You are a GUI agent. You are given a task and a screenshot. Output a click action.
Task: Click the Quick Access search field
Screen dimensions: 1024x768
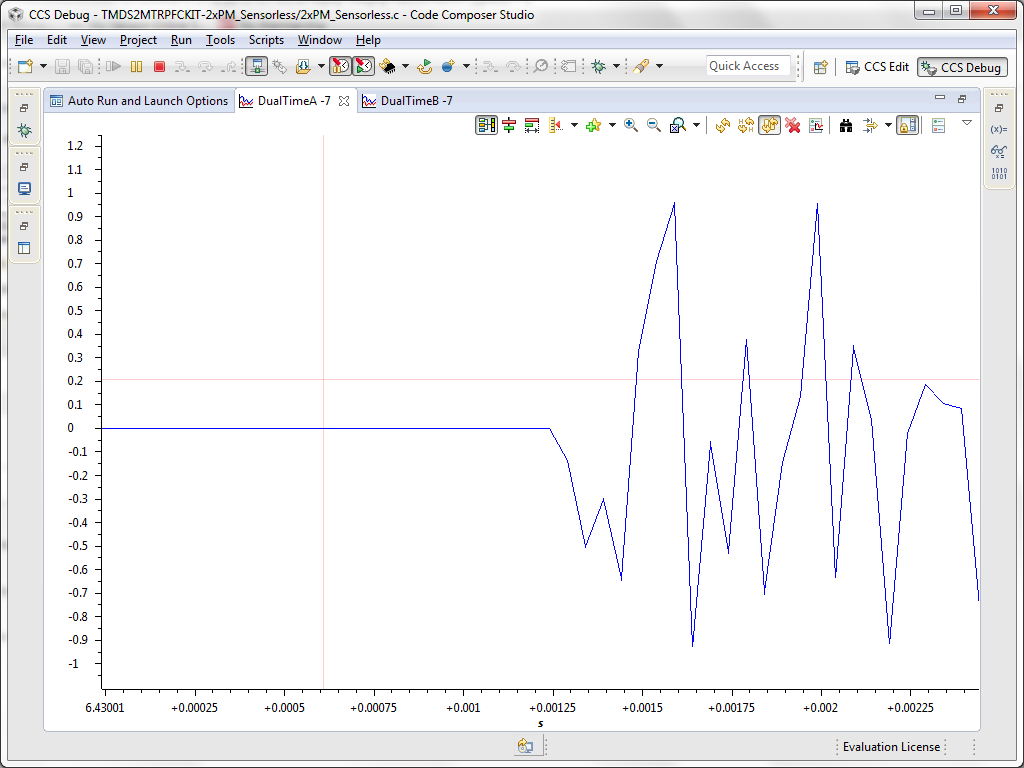click(748, 66)
